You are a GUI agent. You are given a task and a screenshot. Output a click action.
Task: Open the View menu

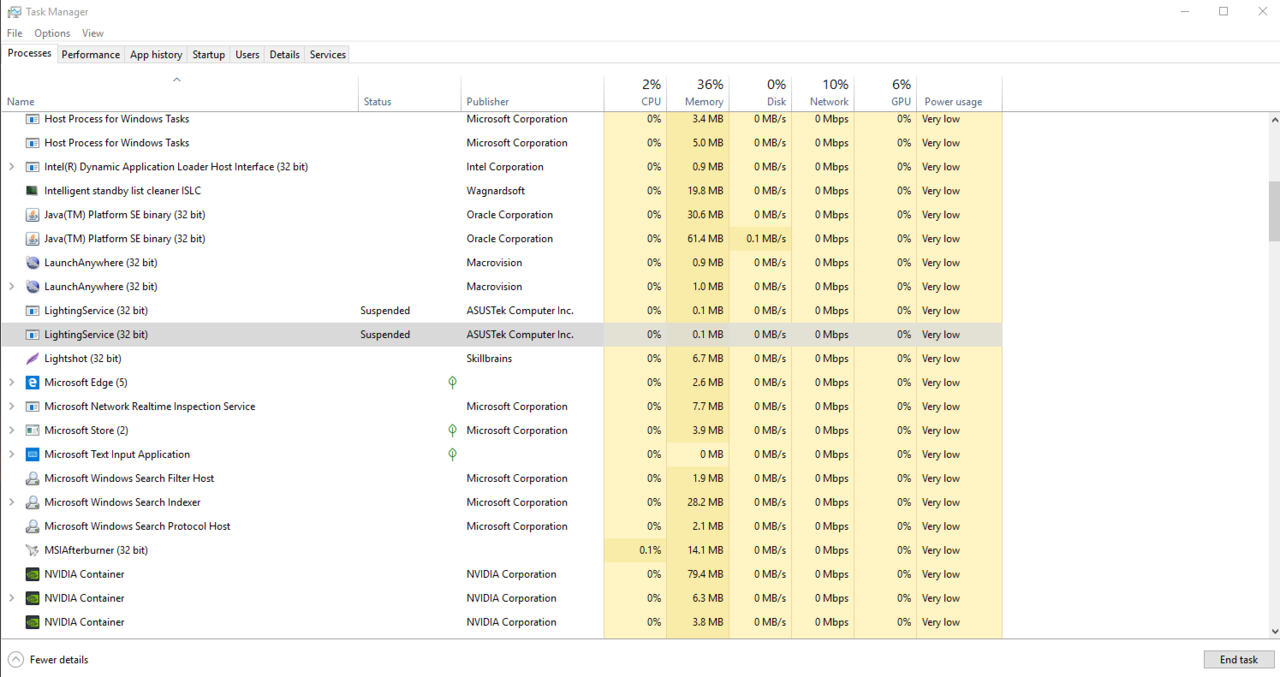(x=93, y=33)
